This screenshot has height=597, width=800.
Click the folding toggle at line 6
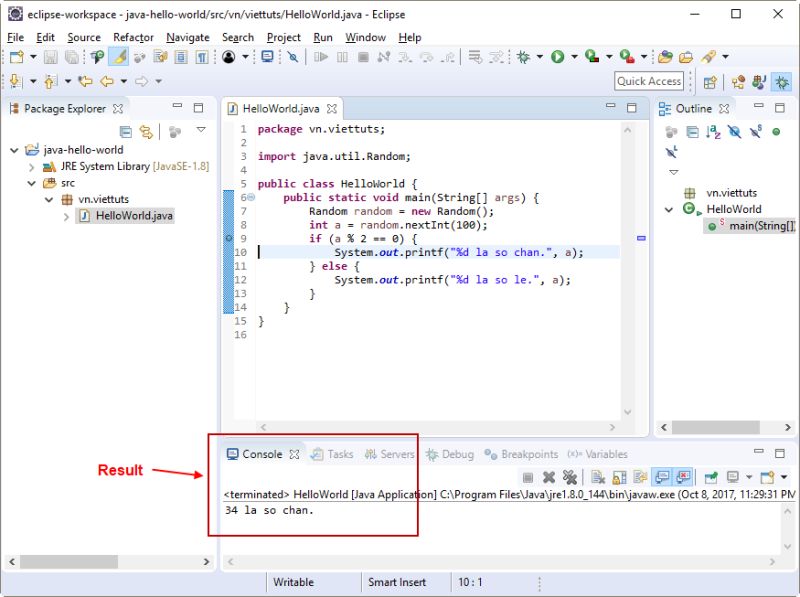coord(251,197)
